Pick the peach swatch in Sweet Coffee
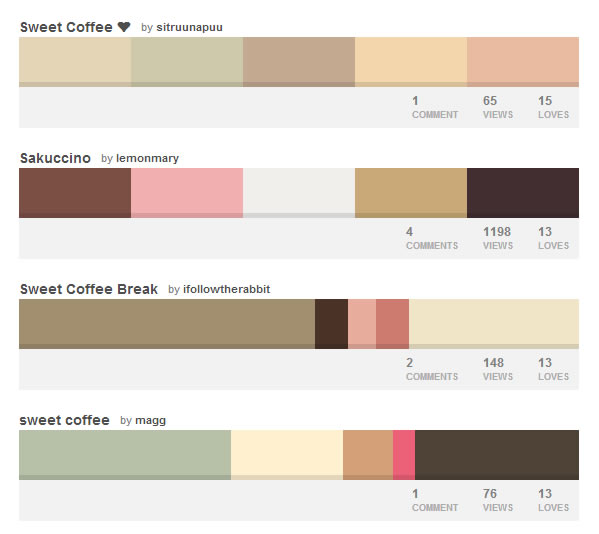Screen dimensions: 599x534 coord(411,62)
